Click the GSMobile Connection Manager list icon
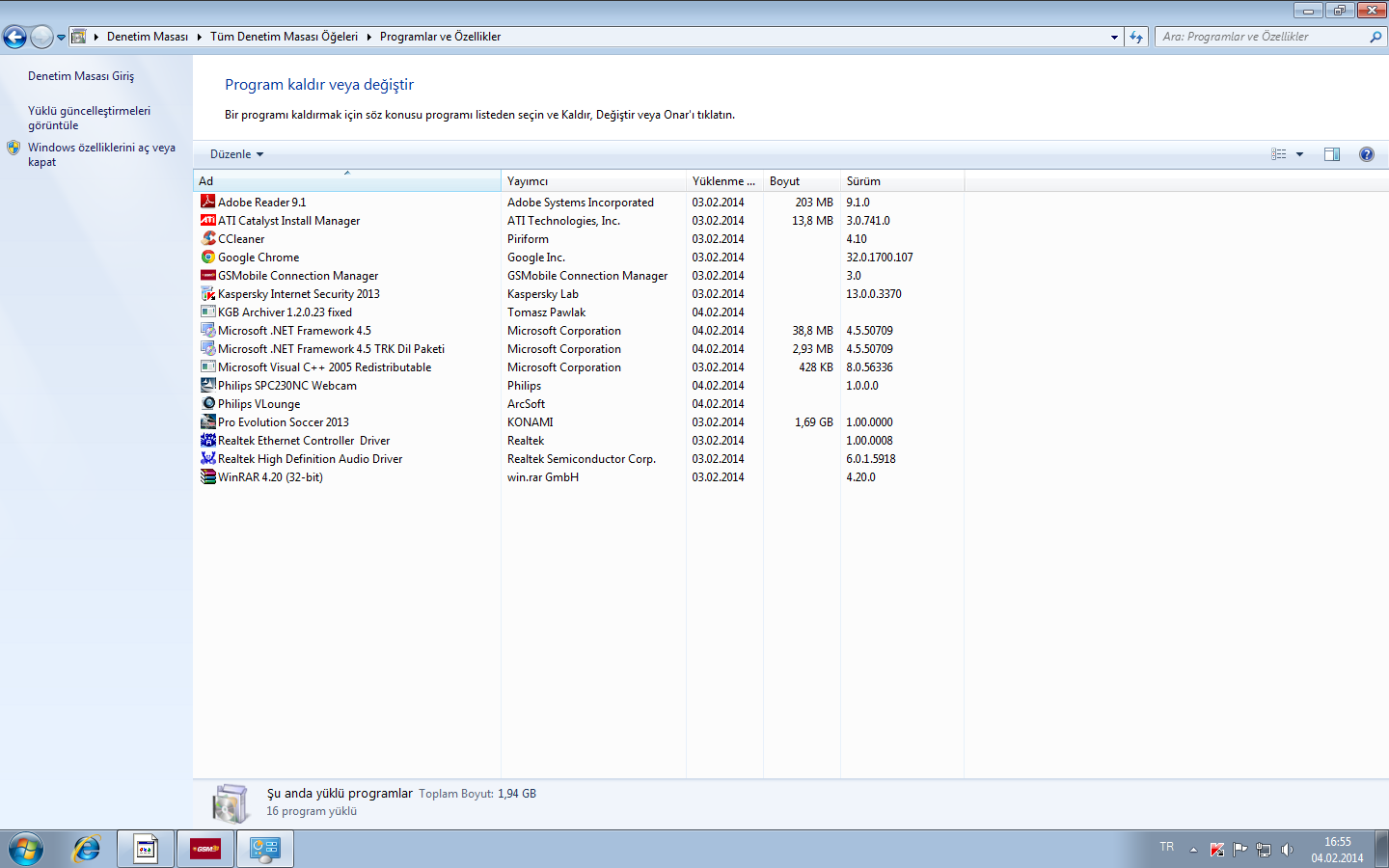Screen dimensions: 1389x868 (207, 275)
